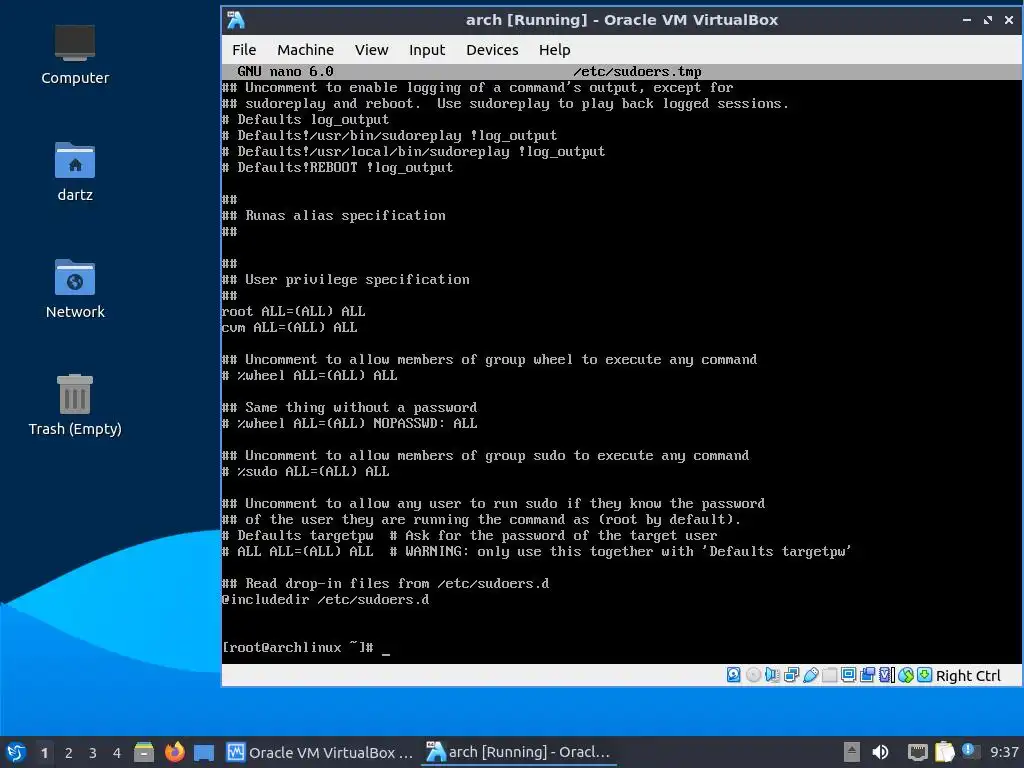Image resolution: width=1024 pixels, height=768 pixels.
Task: Click the '%wheel ALL=(ALL) NOPASSWD: ALL' line
Action: [349, 424]
